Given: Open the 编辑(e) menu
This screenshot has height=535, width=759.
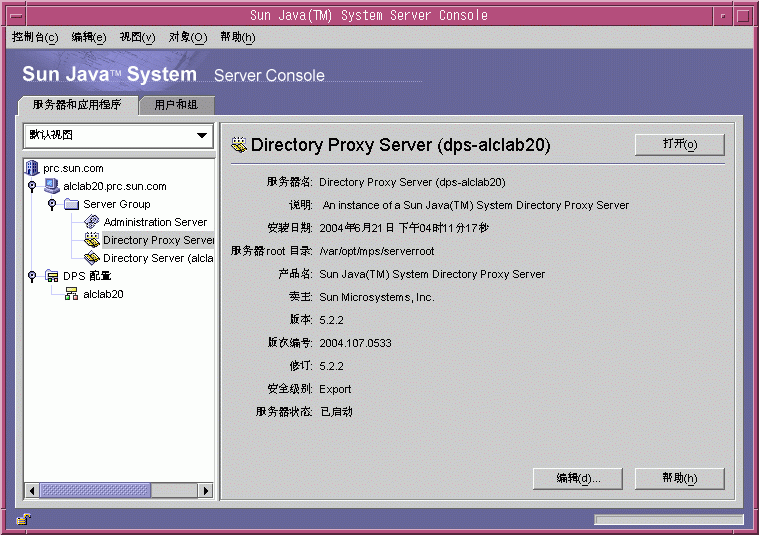Looking at the screenshot, I should (89, 37).
